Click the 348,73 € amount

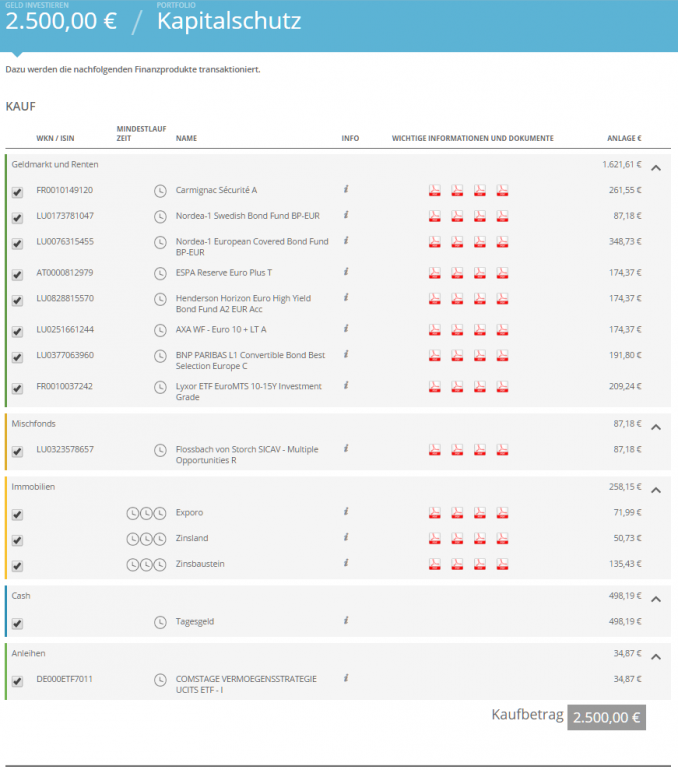[x=625, y=242]
